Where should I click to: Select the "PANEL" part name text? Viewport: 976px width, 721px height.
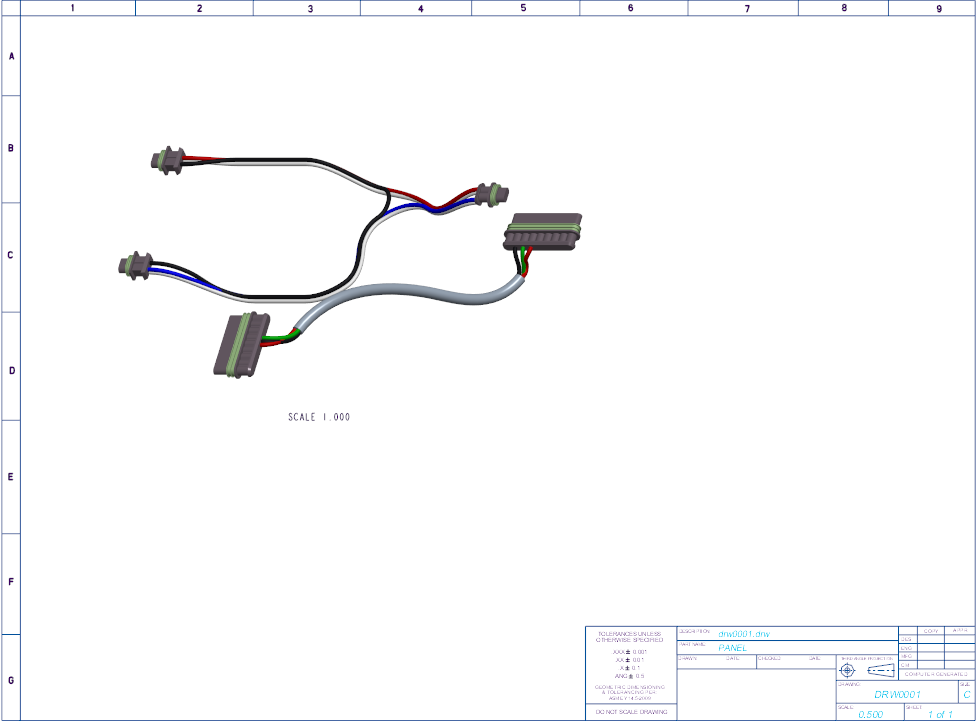[732, 648]
